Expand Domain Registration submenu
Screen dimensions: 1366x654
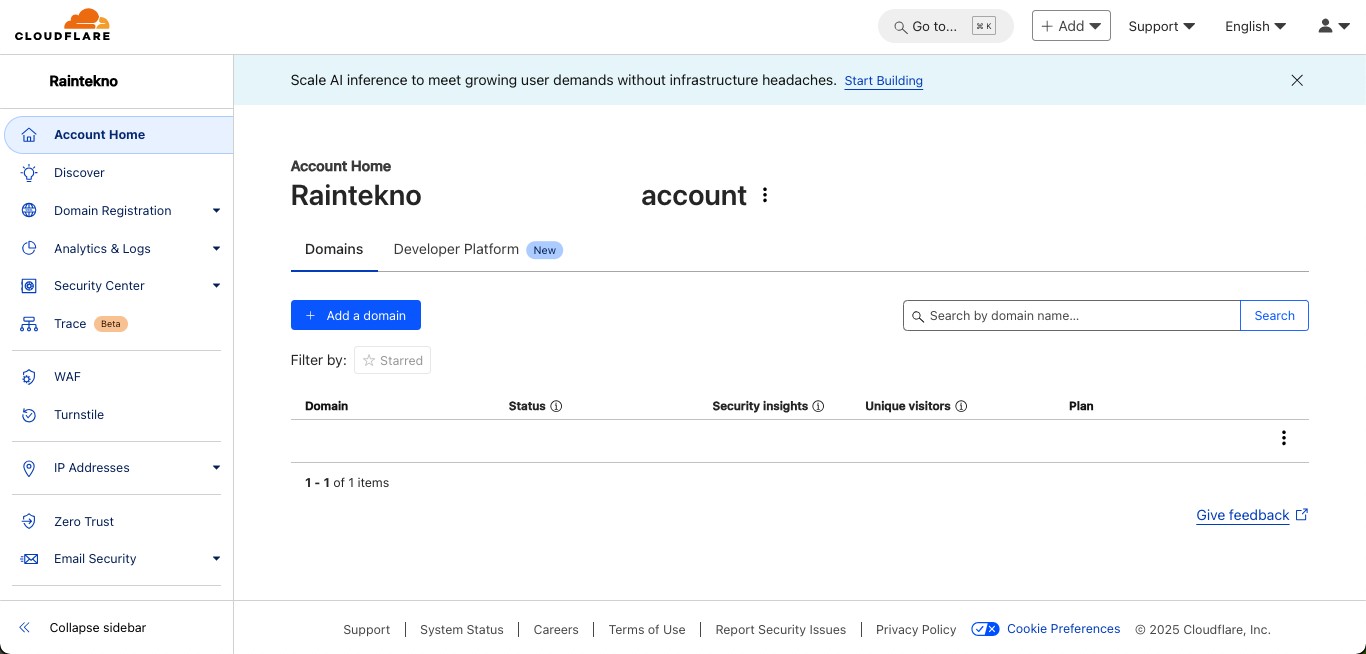pos(216,211)
